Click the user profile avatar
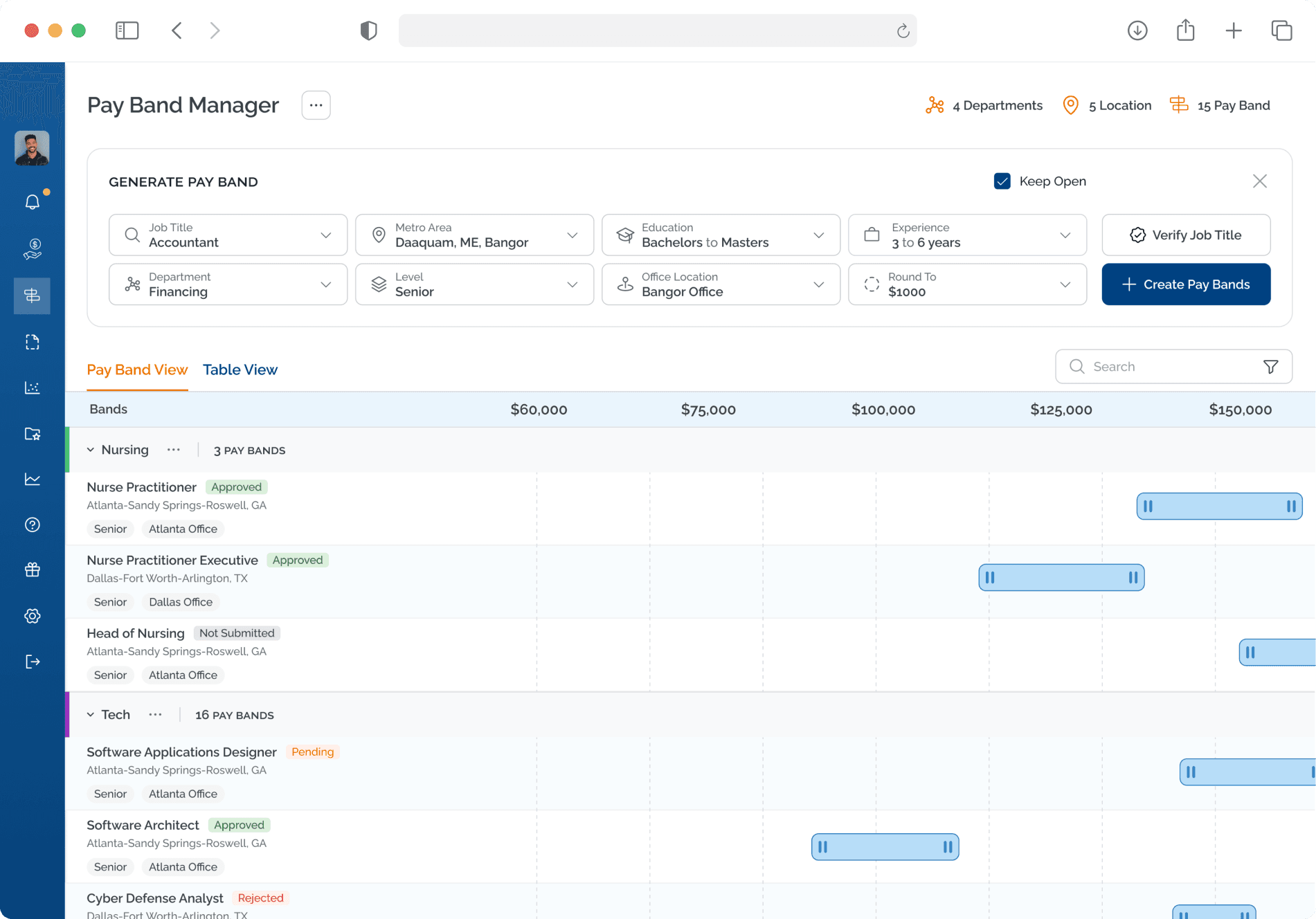This screenshot has width=1316, height=919. 33,148
